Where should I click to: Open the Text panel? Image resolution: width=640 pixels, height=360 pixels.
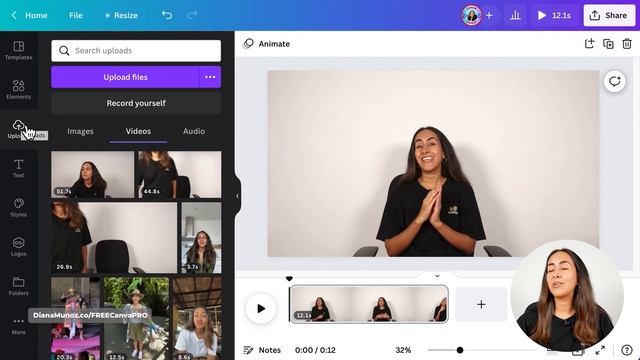[x=18, y=168]
